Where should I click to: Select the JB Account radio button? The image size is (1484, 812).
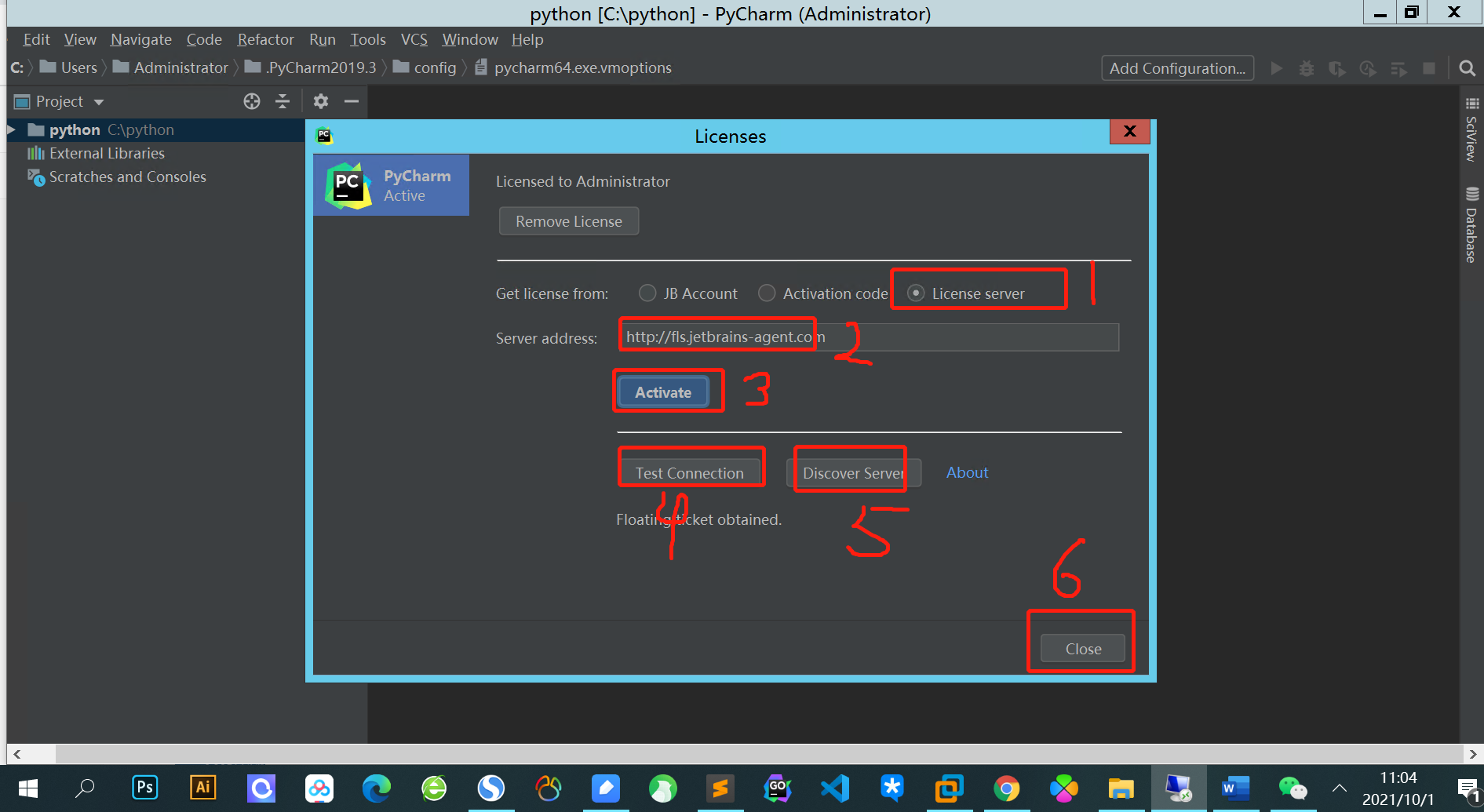pos(647,293)
